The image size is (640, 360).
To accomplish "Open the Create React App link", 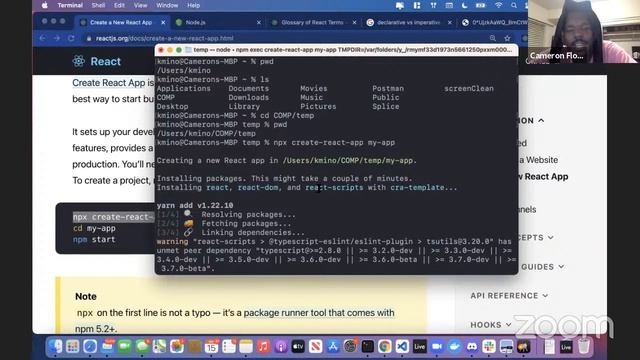I will coord(109,83).
